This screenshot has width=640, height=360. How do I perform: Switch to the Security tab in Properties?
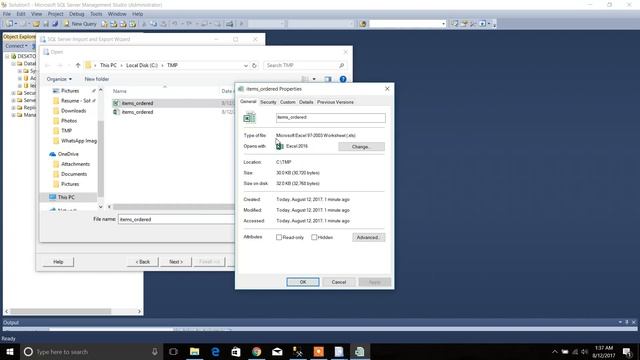coord(268,102)
